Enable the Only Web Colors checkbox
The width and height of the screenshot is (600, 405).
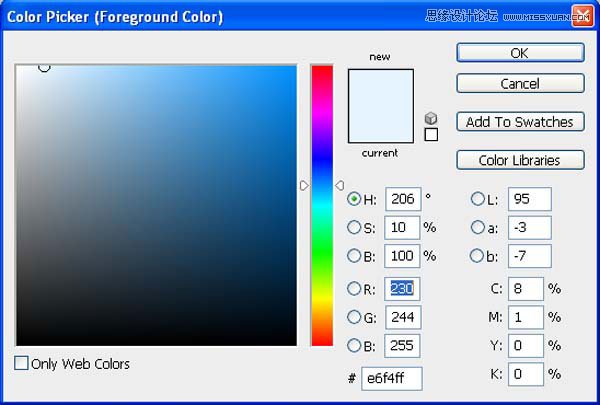pyautogui.click(x=22, y=364)
